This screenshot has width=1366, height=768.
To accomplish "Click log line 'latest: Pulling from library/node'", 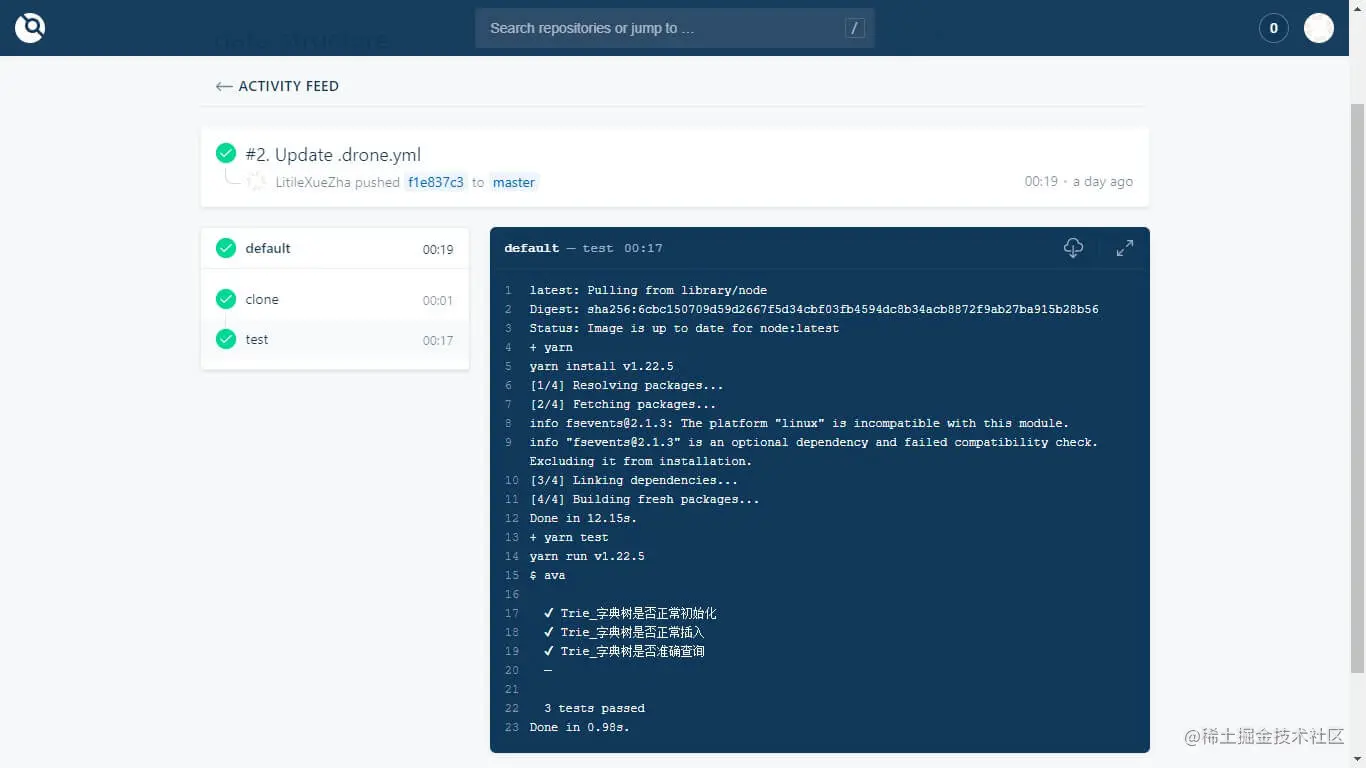I will tap(648, 291).
